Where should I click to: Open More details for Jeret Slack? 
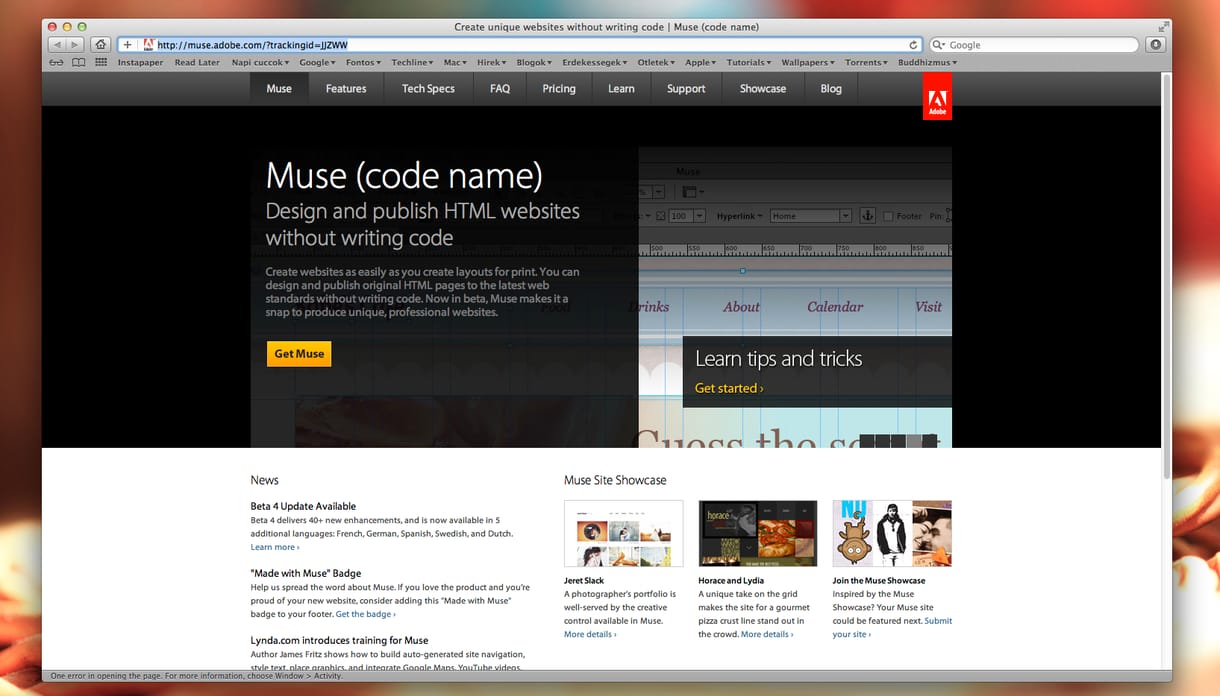tap(590, 634)
